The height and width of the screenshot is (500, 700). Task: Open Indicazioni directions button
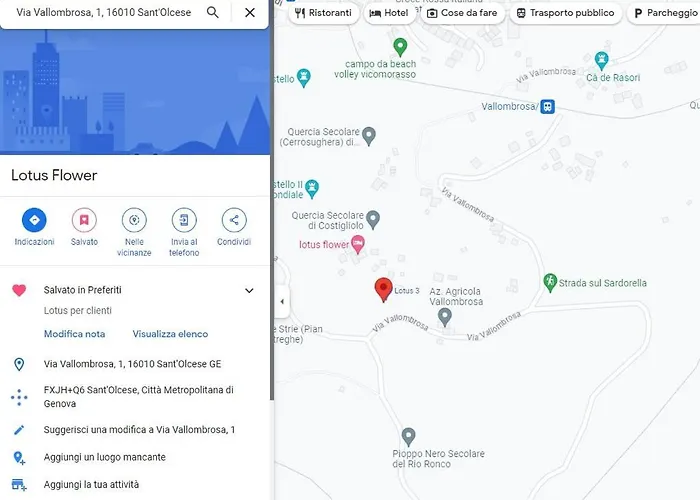[34, 221]
